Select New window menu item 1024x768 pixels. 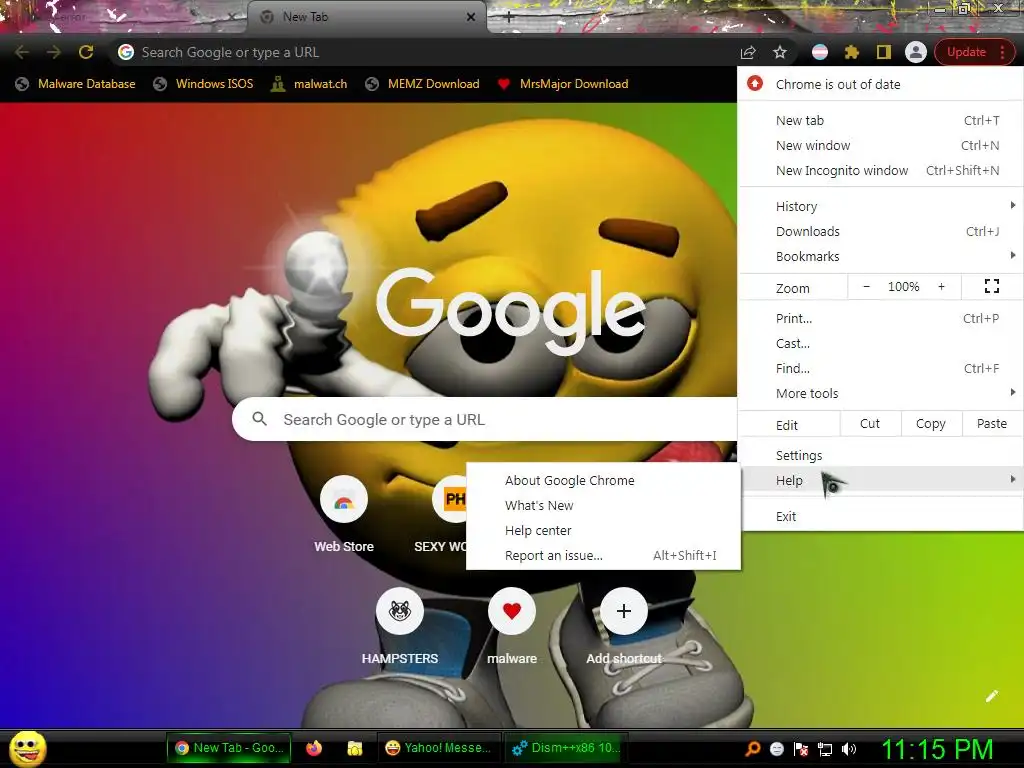point(880,145)
